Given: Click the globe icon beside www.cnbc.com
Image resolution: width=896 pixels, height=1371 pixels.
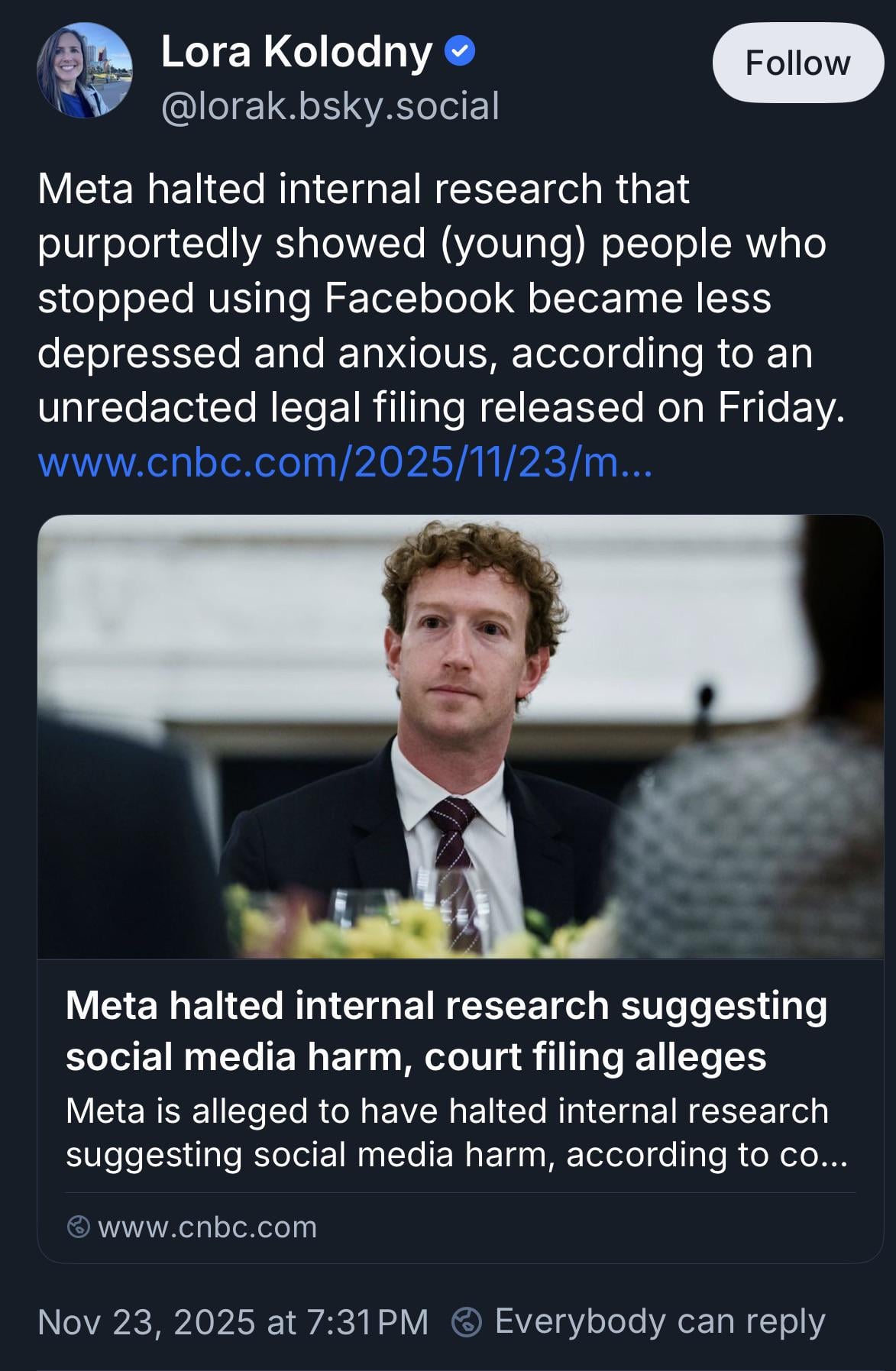Looking at the screenshot, I should click(x=78, y=1227).
